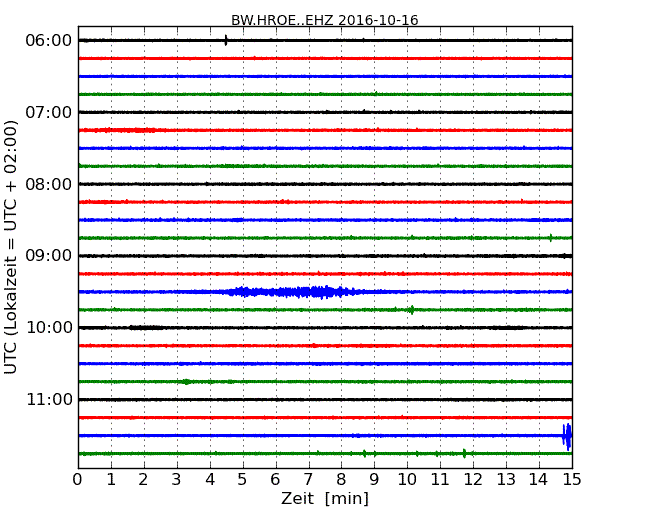
Task: Click the x-axis tick label 11
Action: pos(440,480)
